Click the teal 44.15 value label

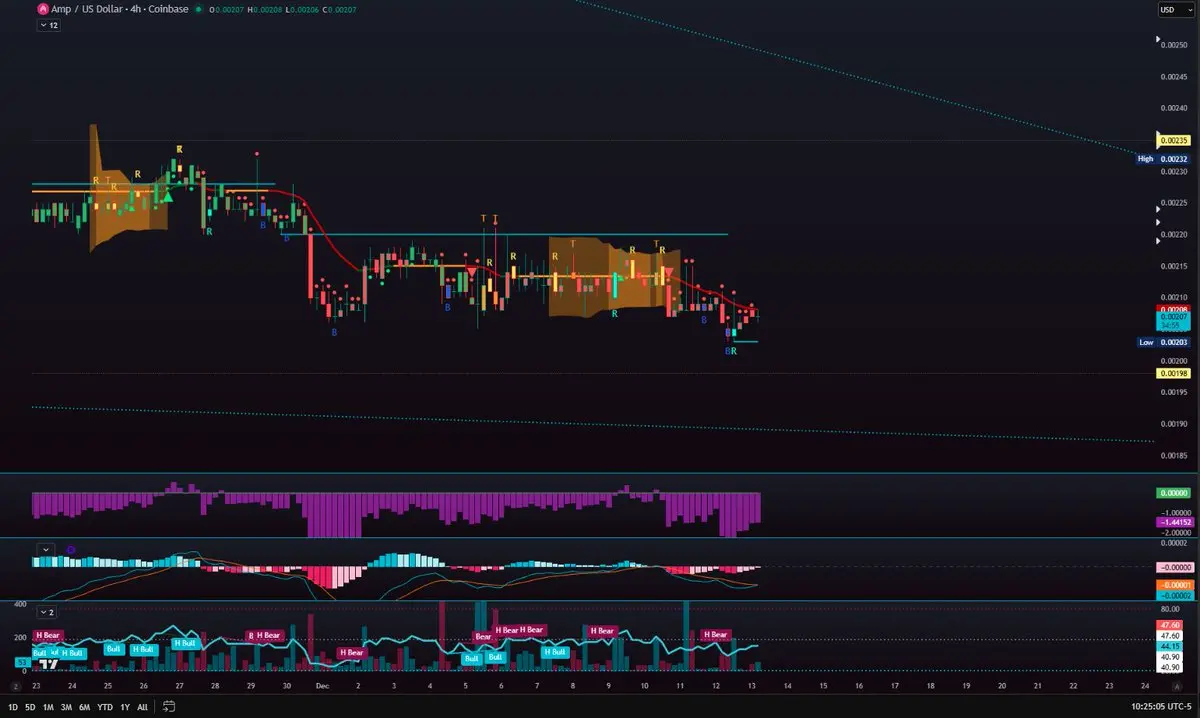[1170, 646]
